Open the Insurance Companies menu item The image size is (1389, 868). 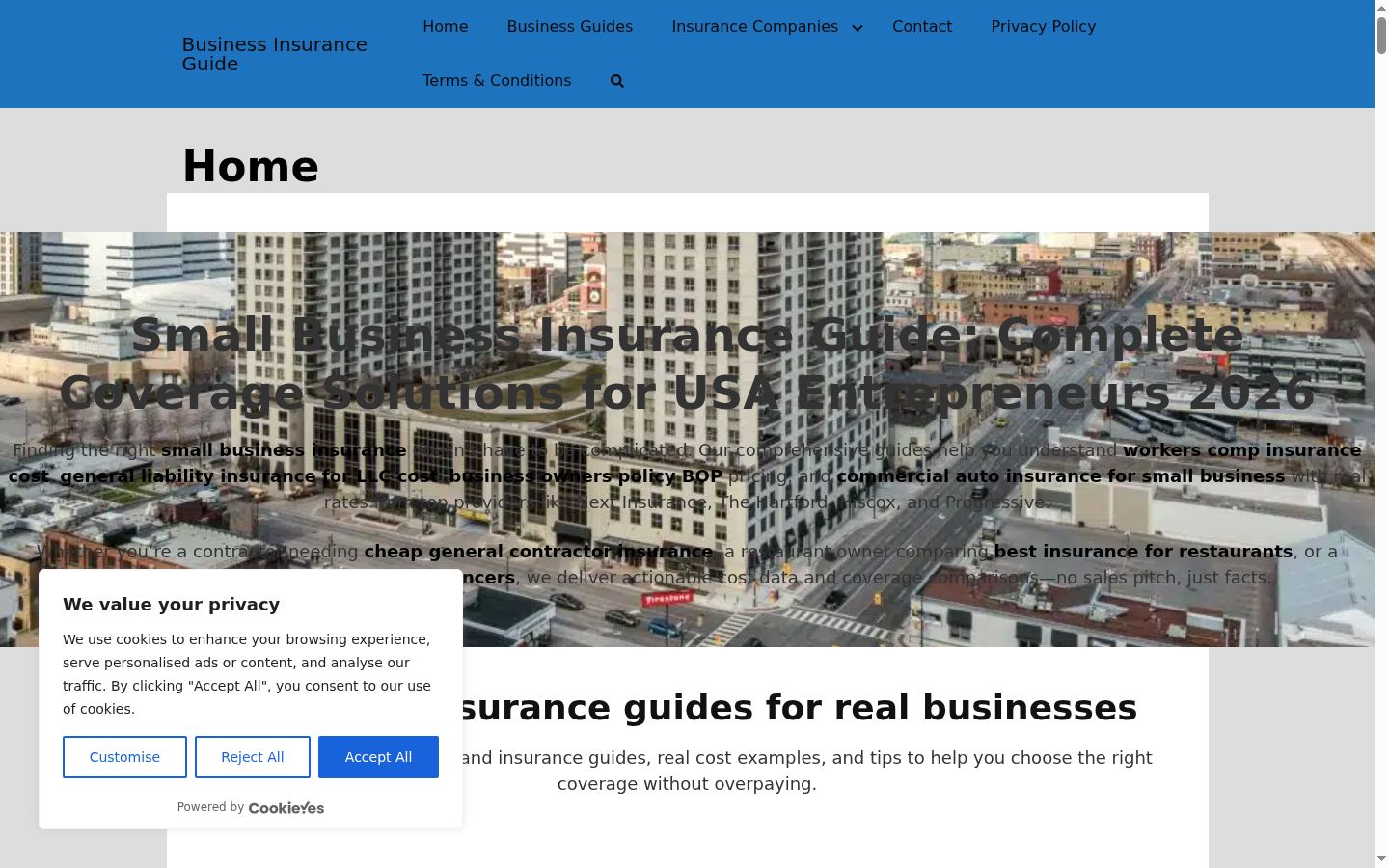(x=755, y=27)
